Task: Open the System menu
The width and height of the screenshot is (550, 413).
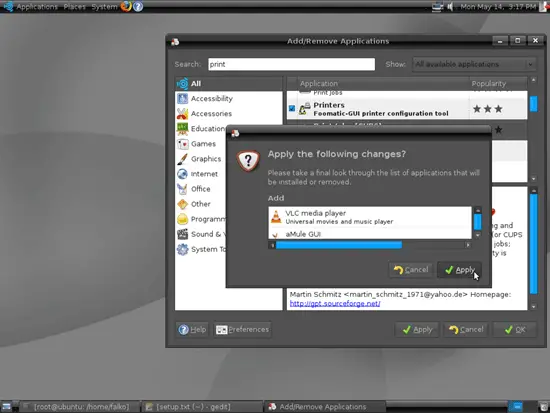Action: [x=104, y=7]
